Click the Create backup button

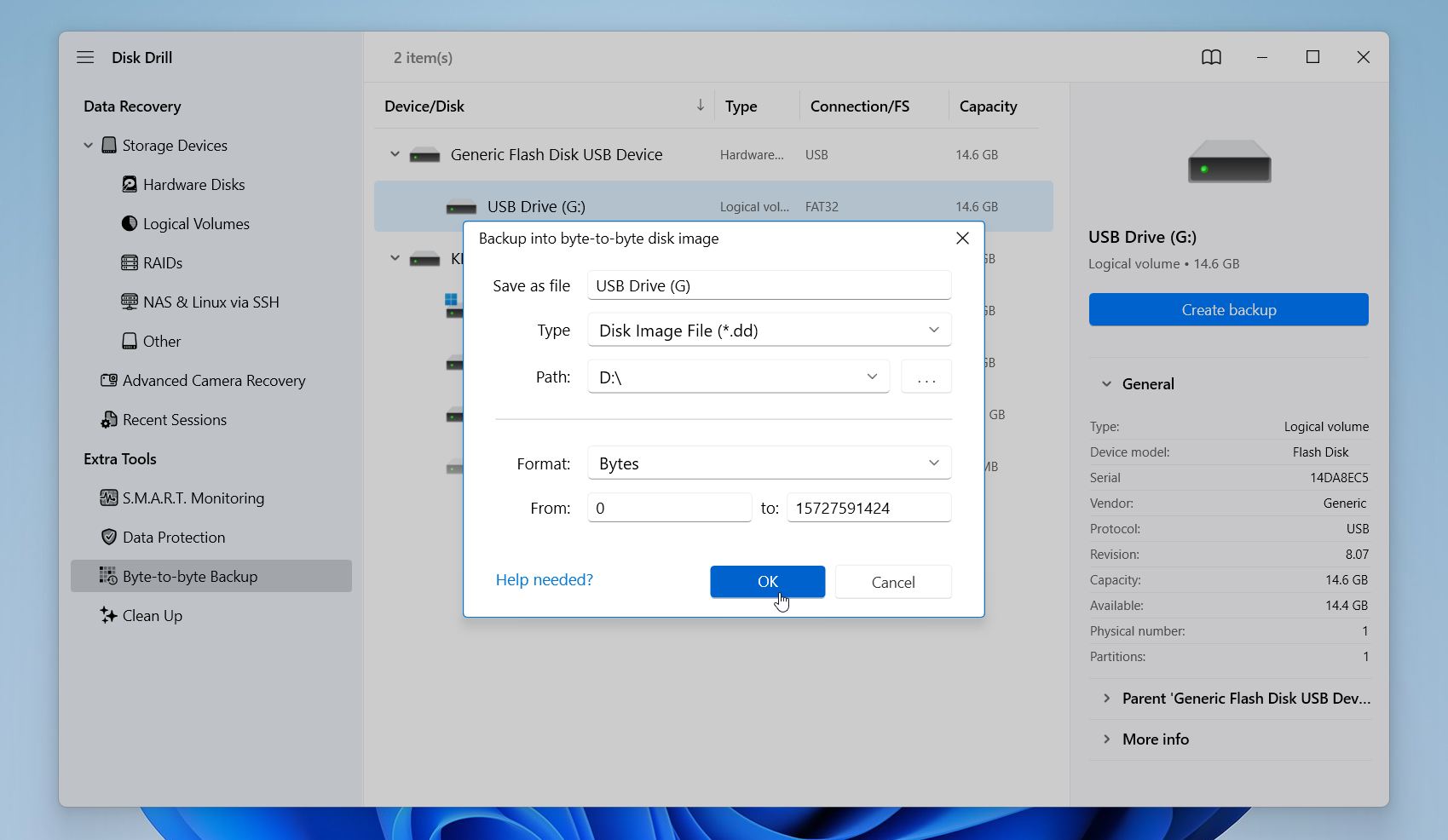pos(1228,309)
